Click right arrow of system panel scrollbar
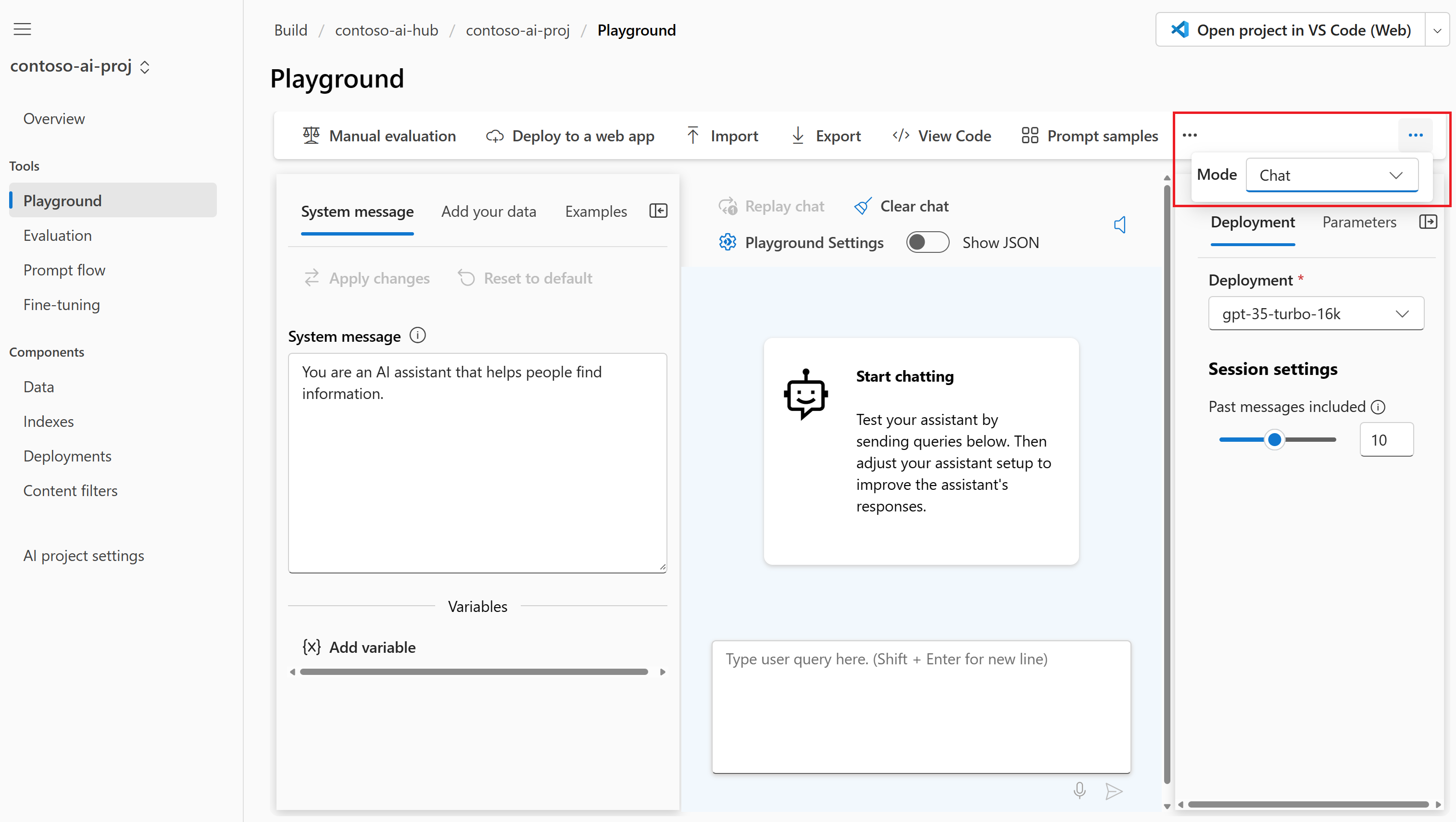This screenshot has height=822, width=1456. (663, 672)
